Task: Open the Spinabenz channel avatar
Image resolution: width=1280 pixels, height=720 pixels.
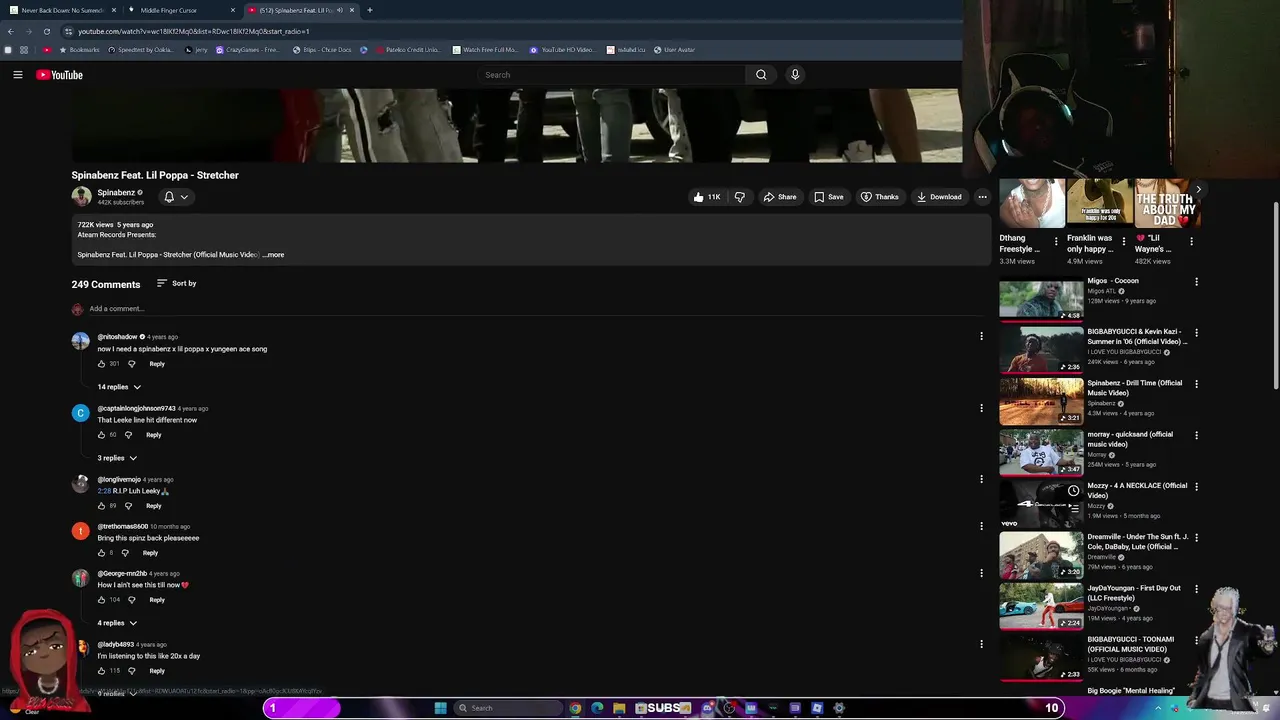Action: (81, 197)
